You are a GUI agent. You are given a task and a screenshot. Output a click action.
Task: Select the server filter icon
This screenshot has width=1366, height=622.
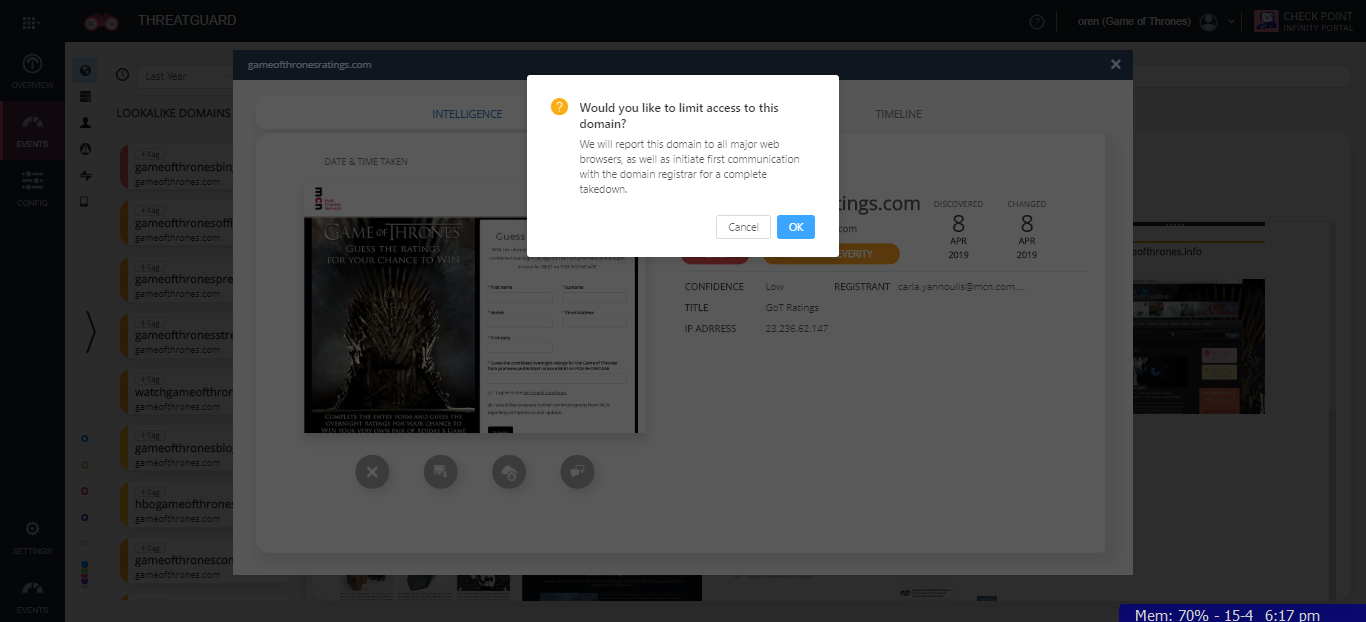click(x=85, y=97)
